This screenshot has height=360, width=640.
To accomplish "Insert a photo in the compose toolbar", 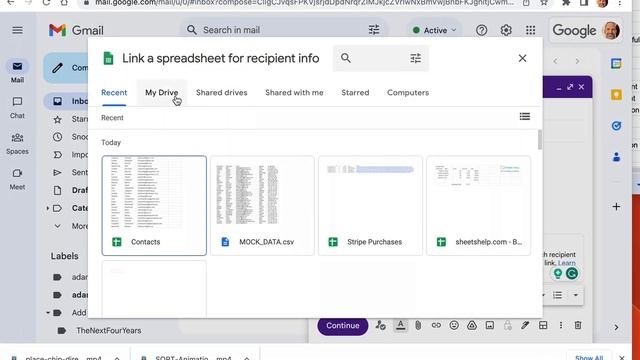I will click(x=489, y=325).
